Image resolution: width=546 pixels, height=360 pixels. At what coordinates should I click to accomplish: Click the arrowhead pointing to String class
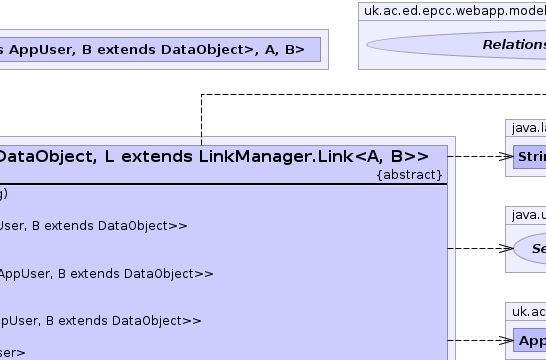(506, 157)
